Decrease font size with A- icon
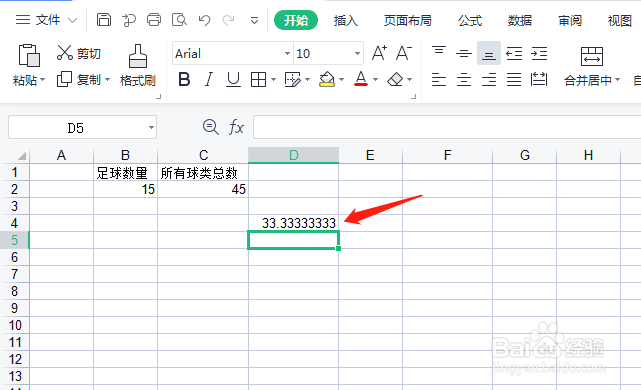 click(x=404, y=53)
